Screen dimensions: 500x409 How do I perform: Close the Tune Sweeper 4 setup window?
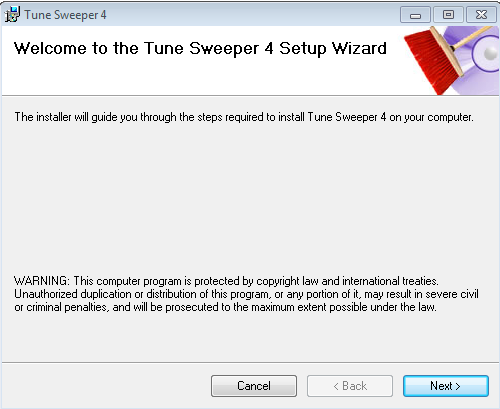[481, 15]
